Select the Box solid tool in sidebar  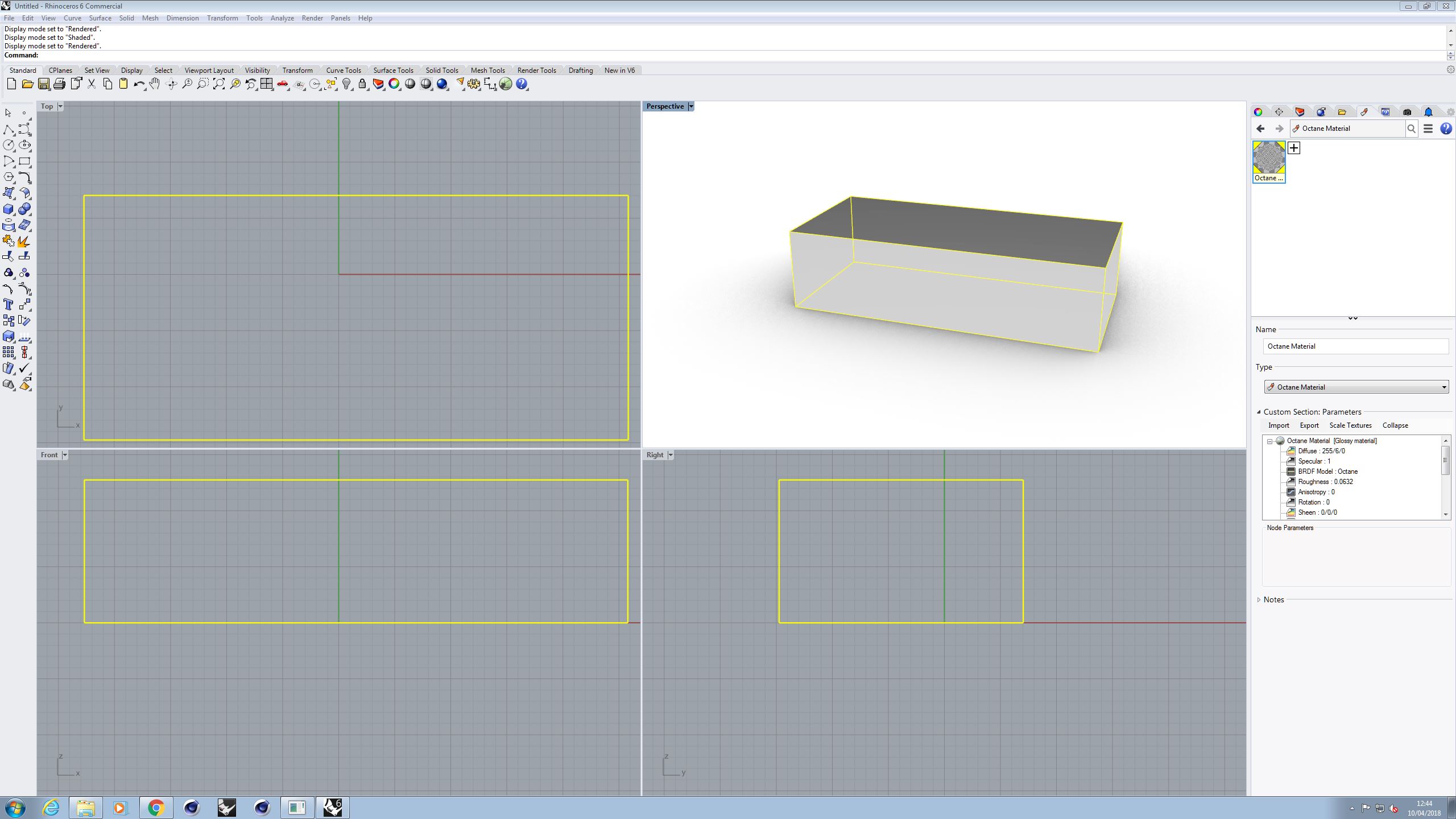click(x=9, y=209)
